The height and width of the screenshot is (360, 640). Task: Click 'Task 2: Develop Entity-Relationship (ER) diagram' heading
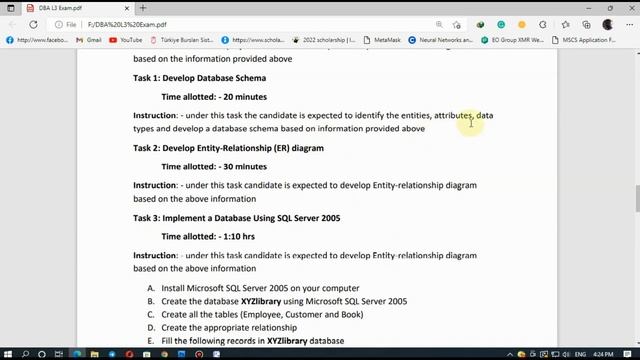(x=229, y=148)
